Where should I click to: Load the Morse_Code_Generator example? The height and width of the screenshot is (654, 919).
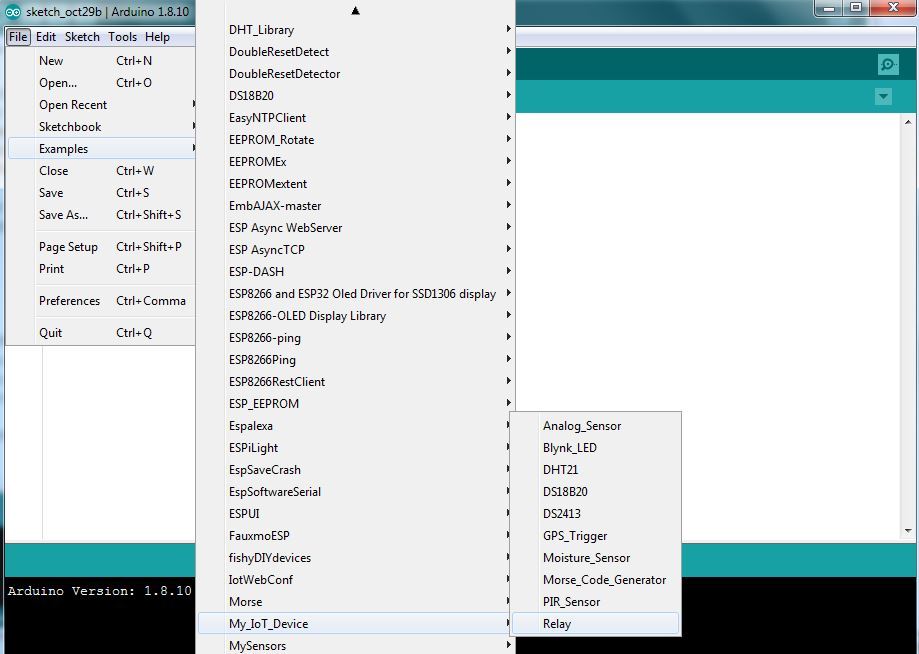(x=595, y=580)
